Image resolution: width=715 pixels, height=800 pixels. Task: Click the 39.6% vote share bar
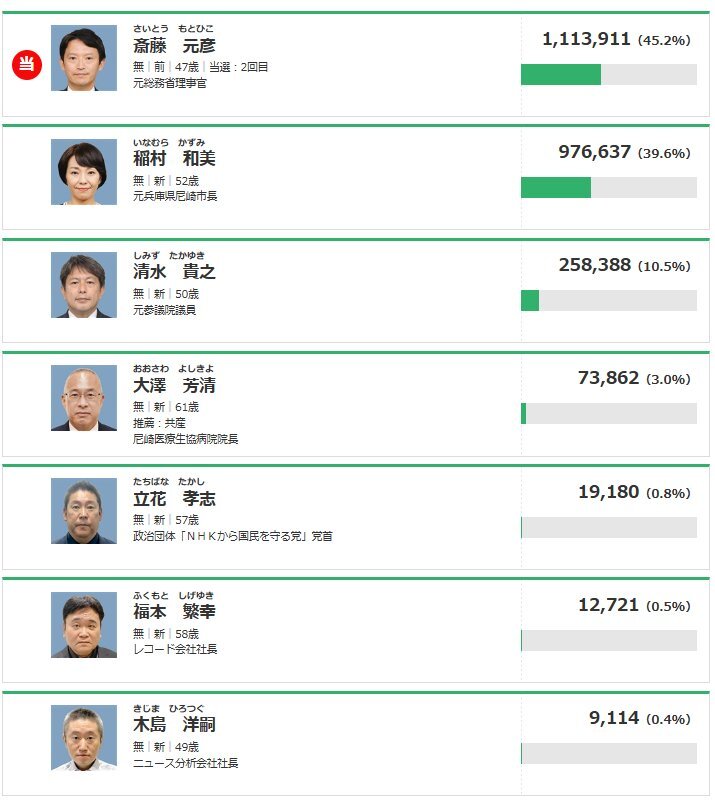click(609, 187)
